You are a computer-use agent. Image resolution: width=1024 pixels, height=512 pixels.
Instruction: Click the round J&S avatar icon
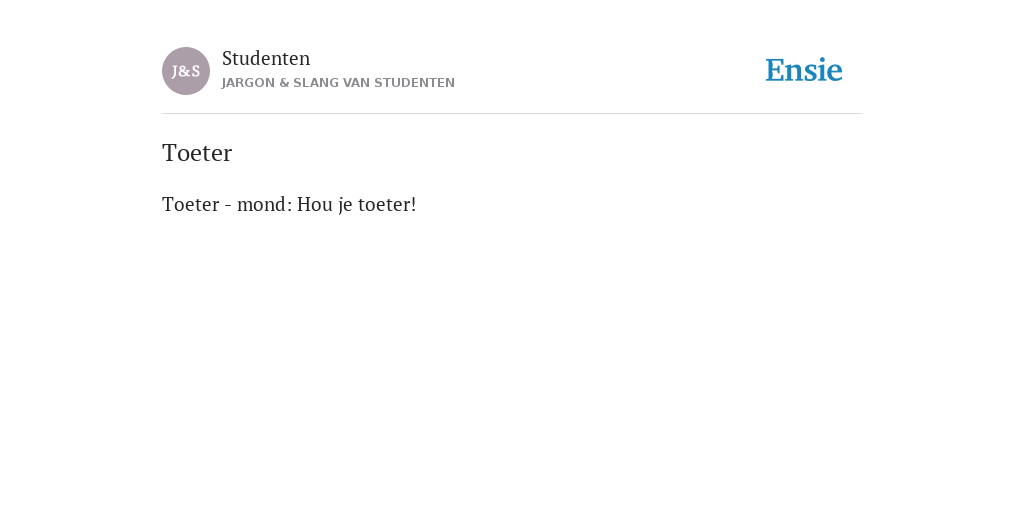(x=185, y=71)
